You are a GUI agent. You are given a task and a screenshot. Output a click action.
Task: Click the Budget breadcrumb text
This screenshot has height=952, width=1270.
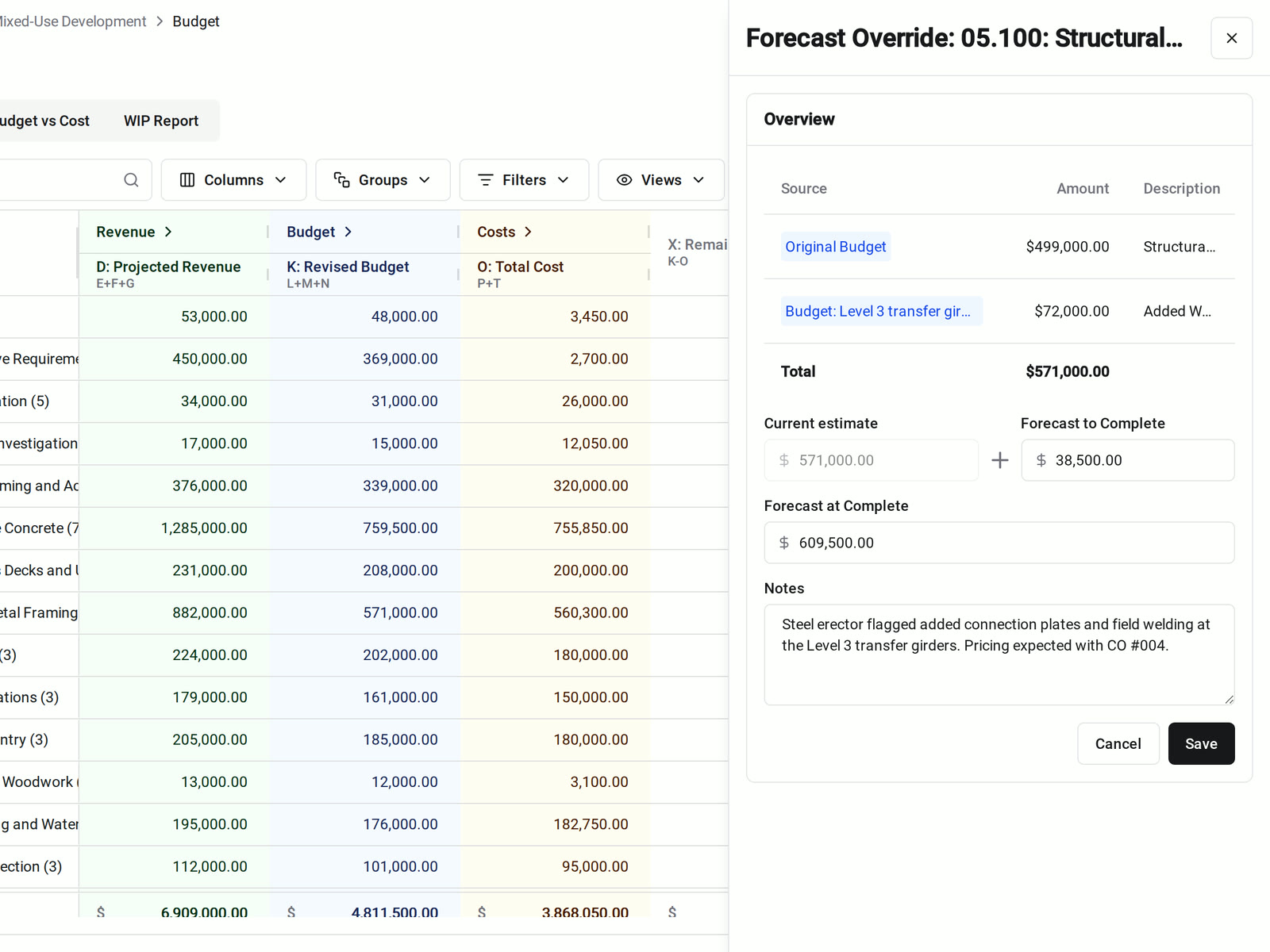[x=196, y=21]
